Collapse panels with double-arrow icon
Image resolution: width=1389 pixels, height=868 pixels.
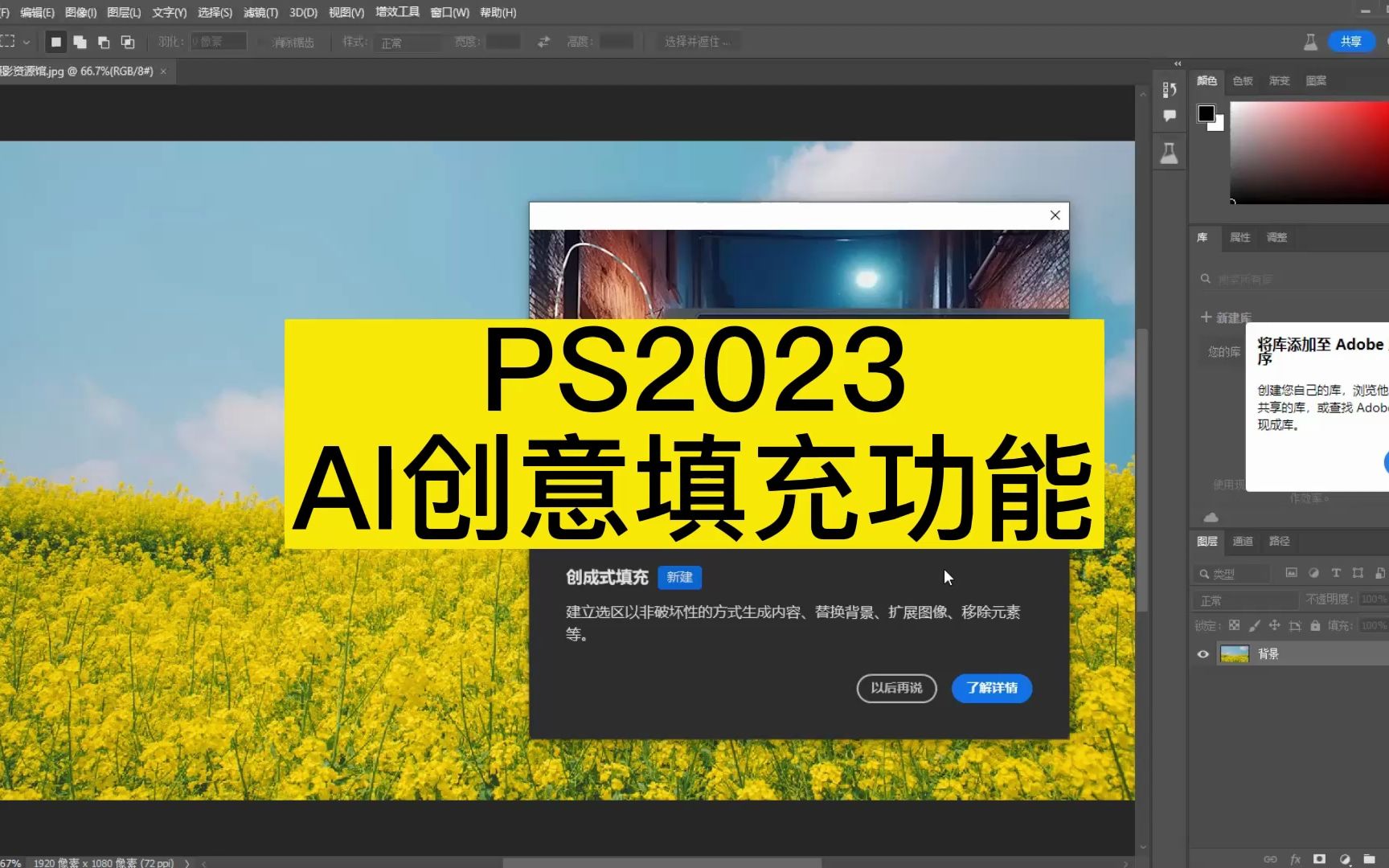[1178, 63]
